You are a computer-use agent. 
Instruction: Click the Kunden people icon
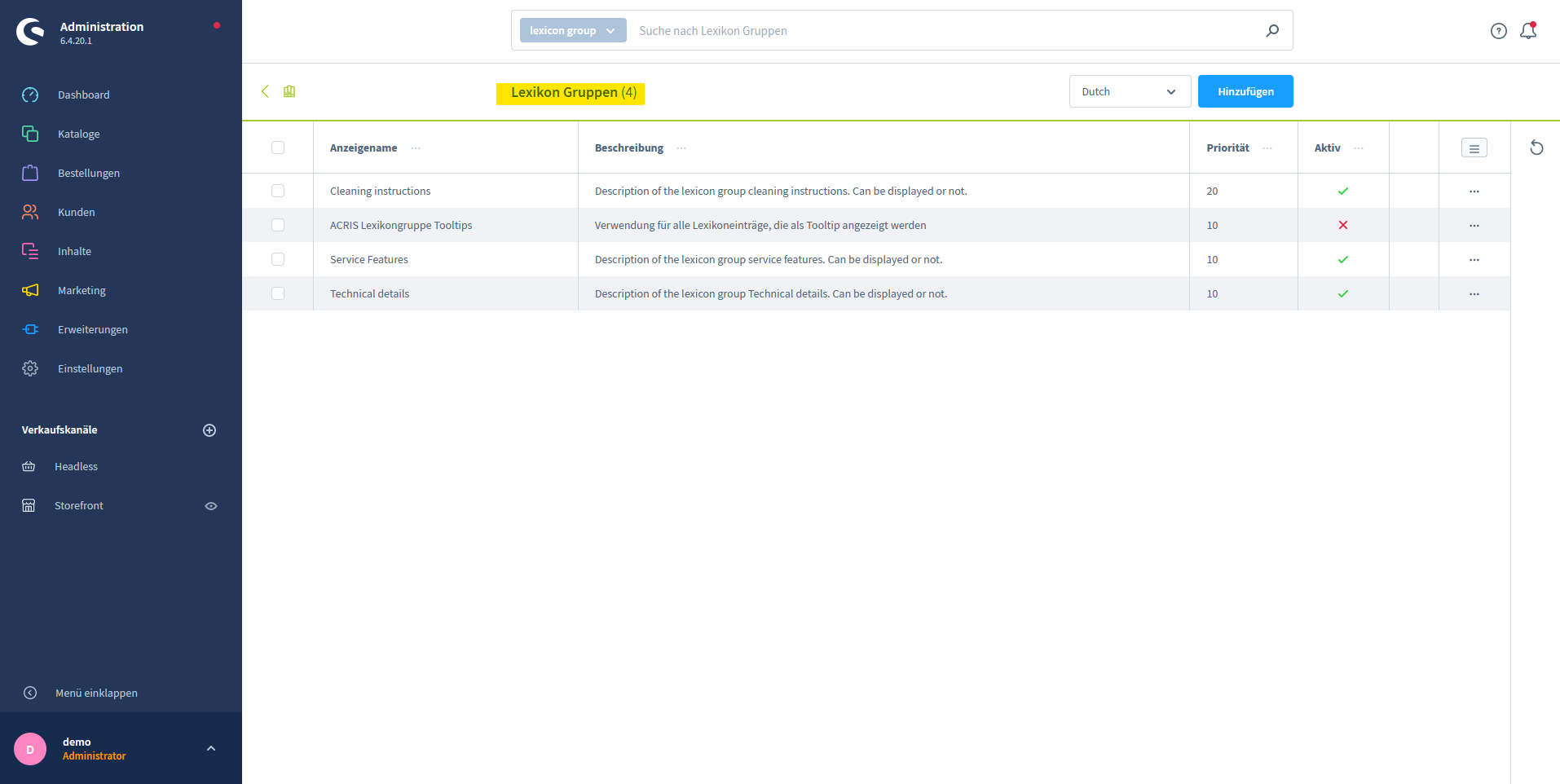click(30, 212)
